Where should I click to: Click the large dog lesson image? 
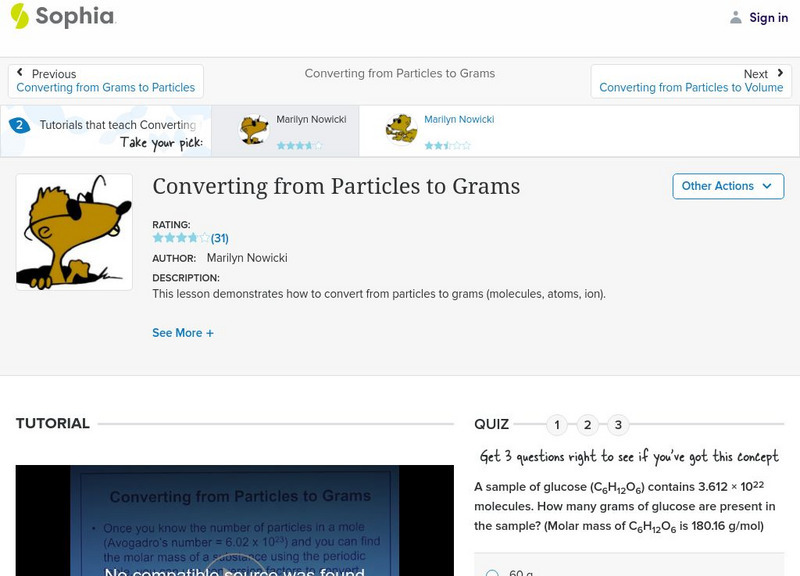[x=74, y=232]
